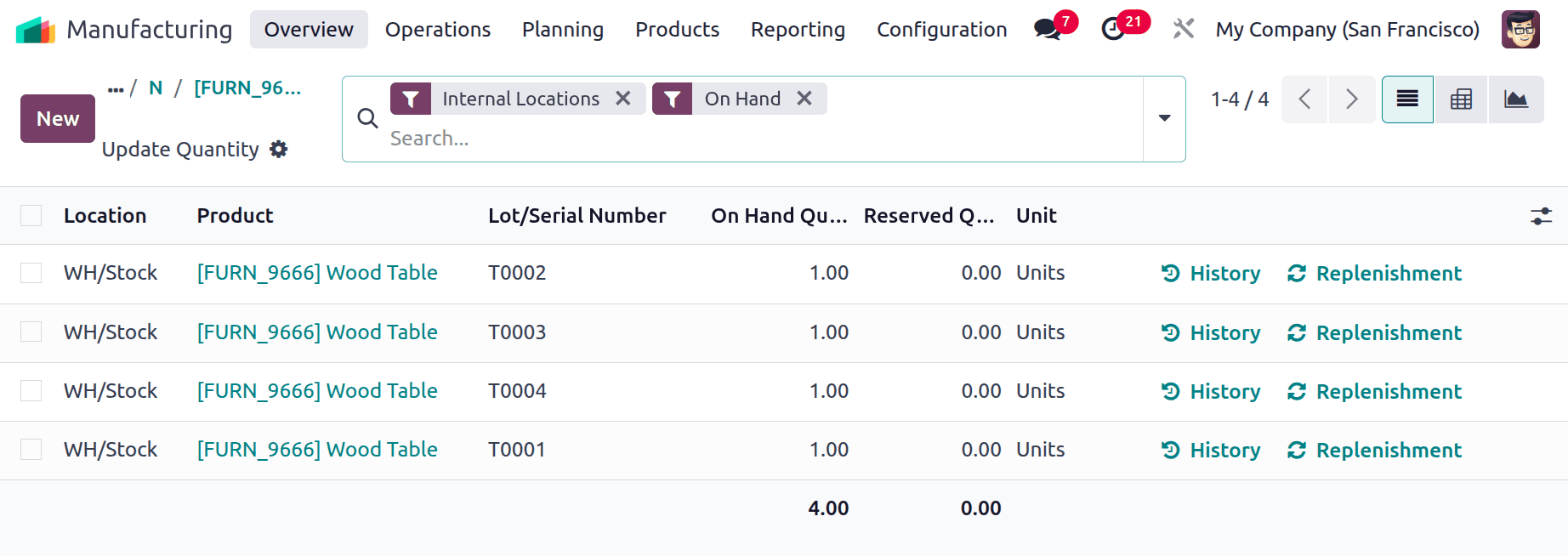The height and width of the screenshot is (556, 1568).
Task: Open Replenishment for lot T0001
Action: (x=1374, y=451)
